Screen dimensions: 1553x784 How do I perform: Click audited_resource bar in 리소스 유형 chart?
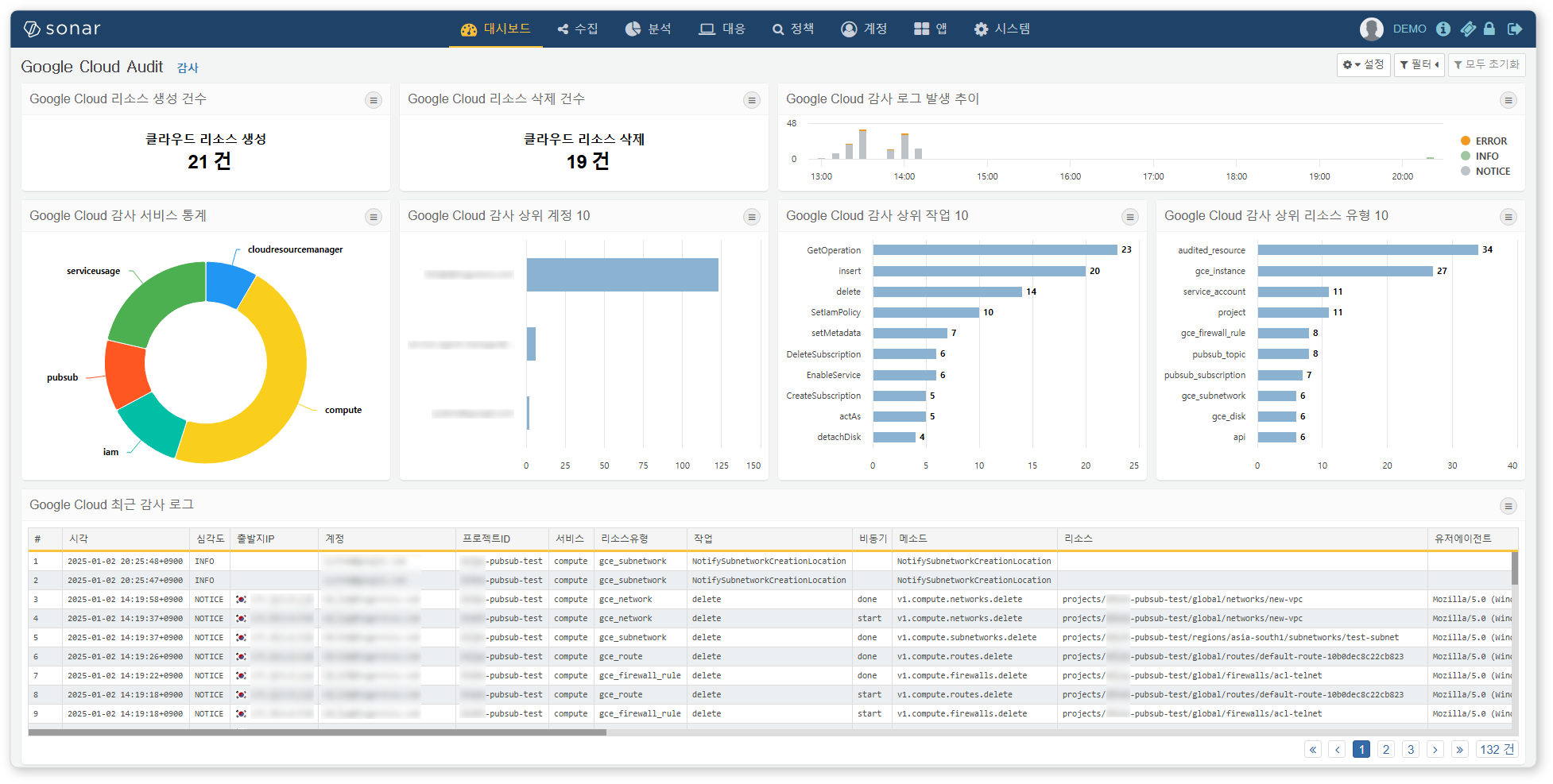[1368, 249]
